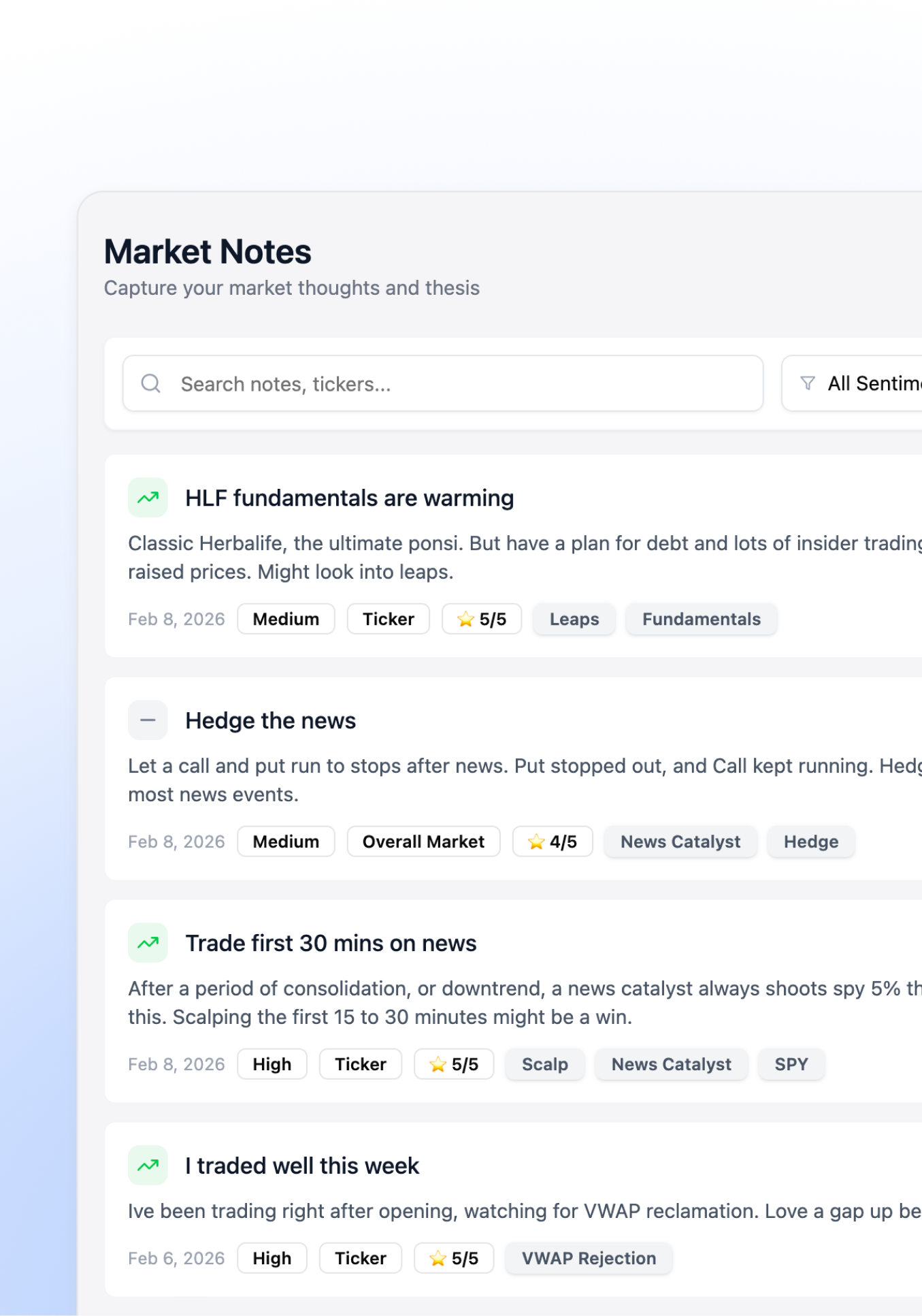
Task: Open the HLF fundamentals are warming note
Action: (348, 498)
